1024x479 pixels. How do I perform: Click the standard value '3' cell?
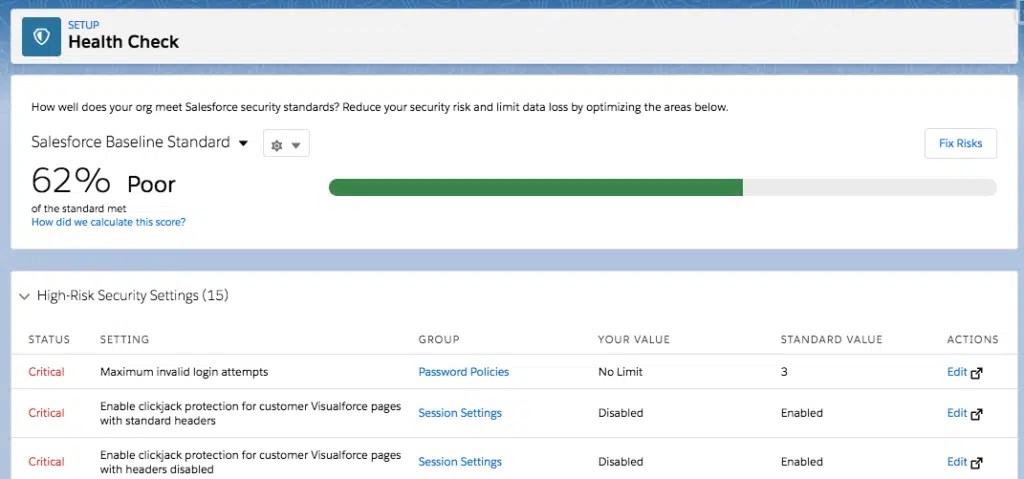[x=784, y=372]
